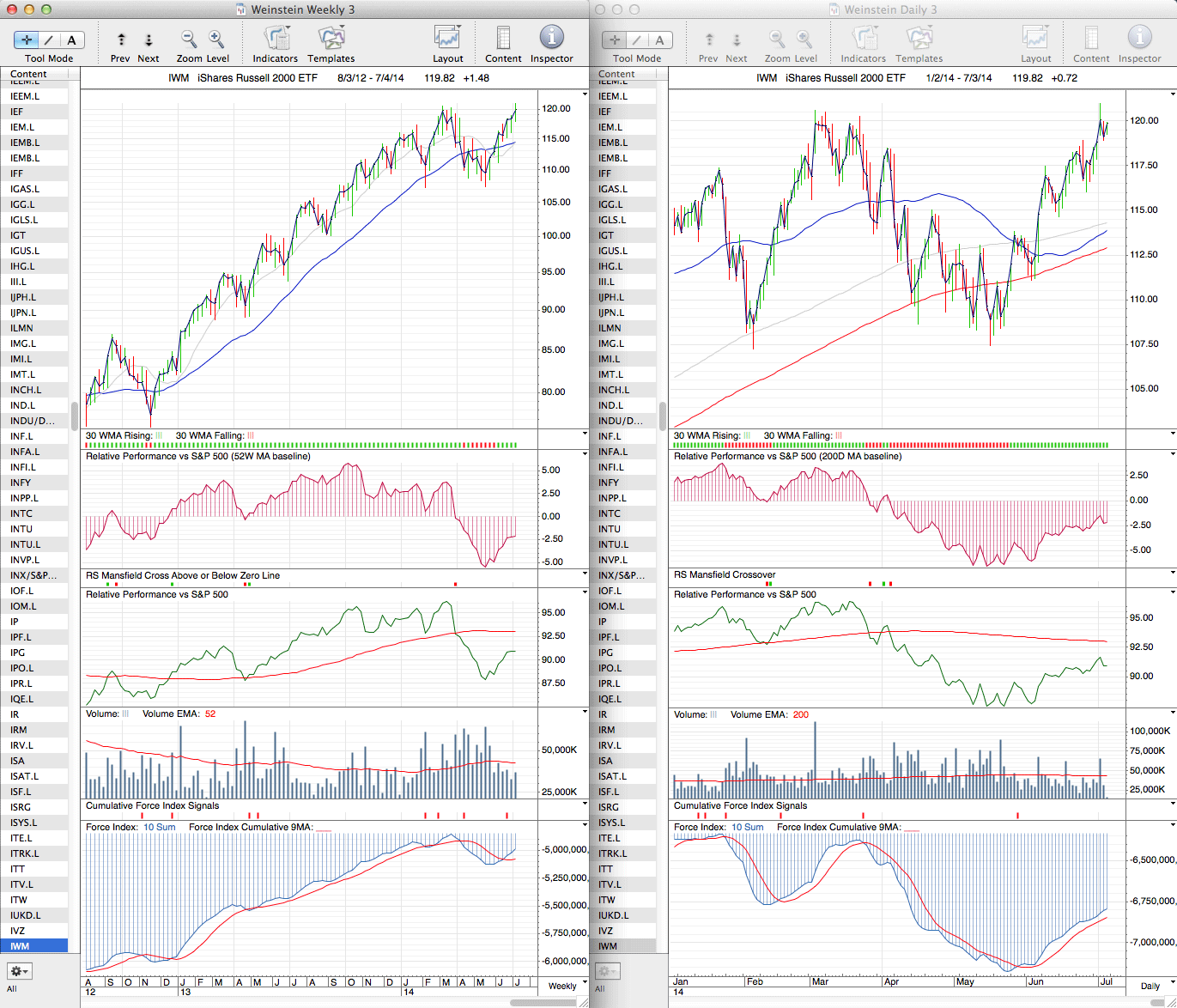Viewport: 1177px width, 1008px height.
Task: Select ILMN in the Weekly content list
Action: click(22, 328)
